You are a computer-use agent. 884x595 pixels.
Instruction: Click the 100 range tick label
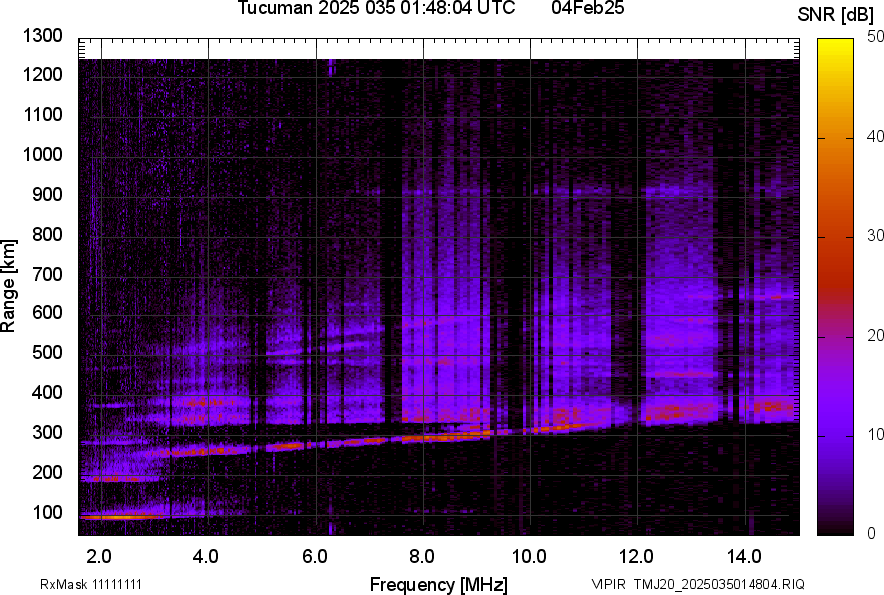[x=47, y=513]
